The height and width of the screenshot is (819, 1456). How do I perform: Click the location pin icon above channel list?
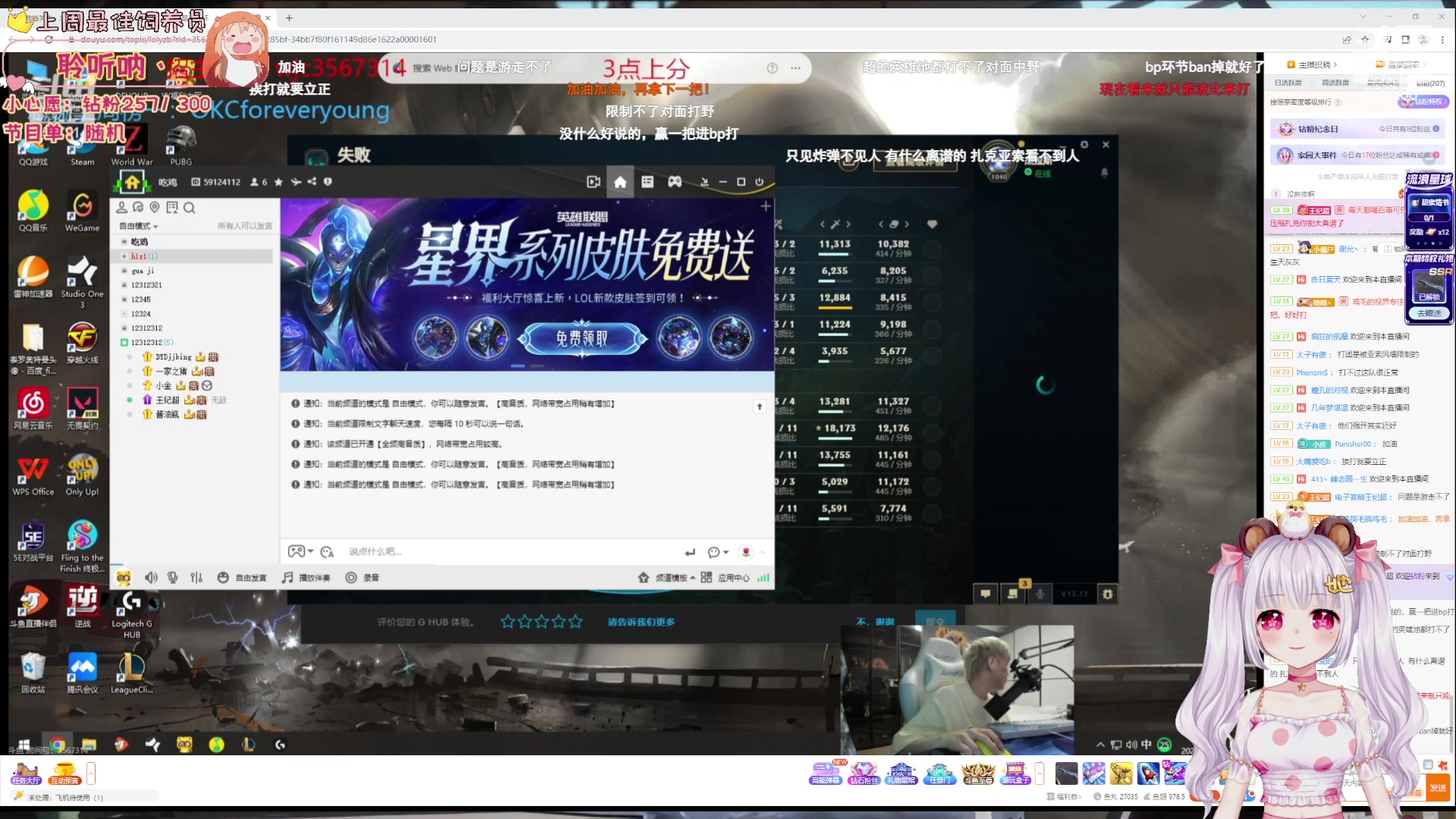[x=155, y=207]
